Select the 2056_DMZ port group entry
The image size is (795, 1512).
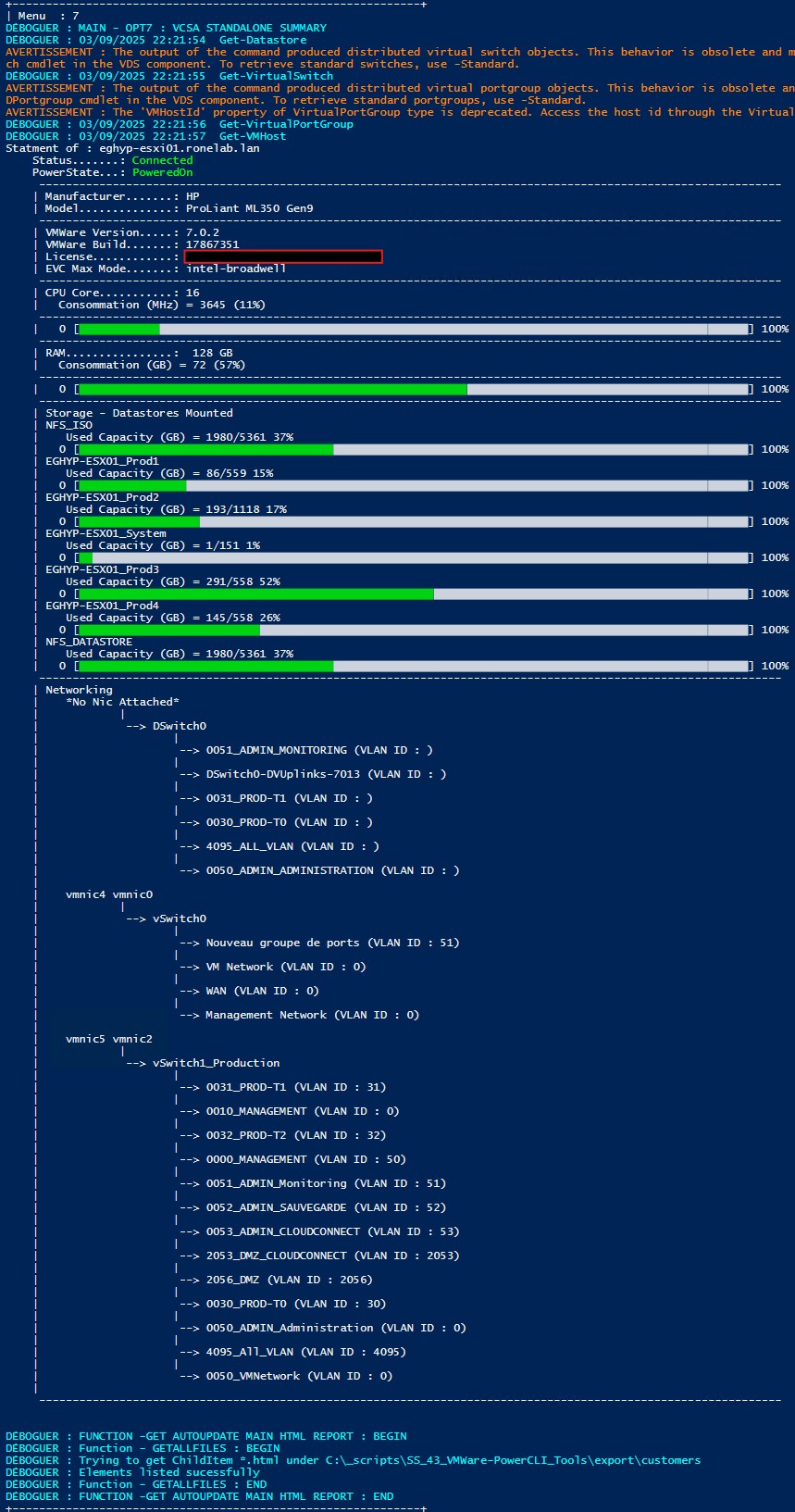point(232,1280)
